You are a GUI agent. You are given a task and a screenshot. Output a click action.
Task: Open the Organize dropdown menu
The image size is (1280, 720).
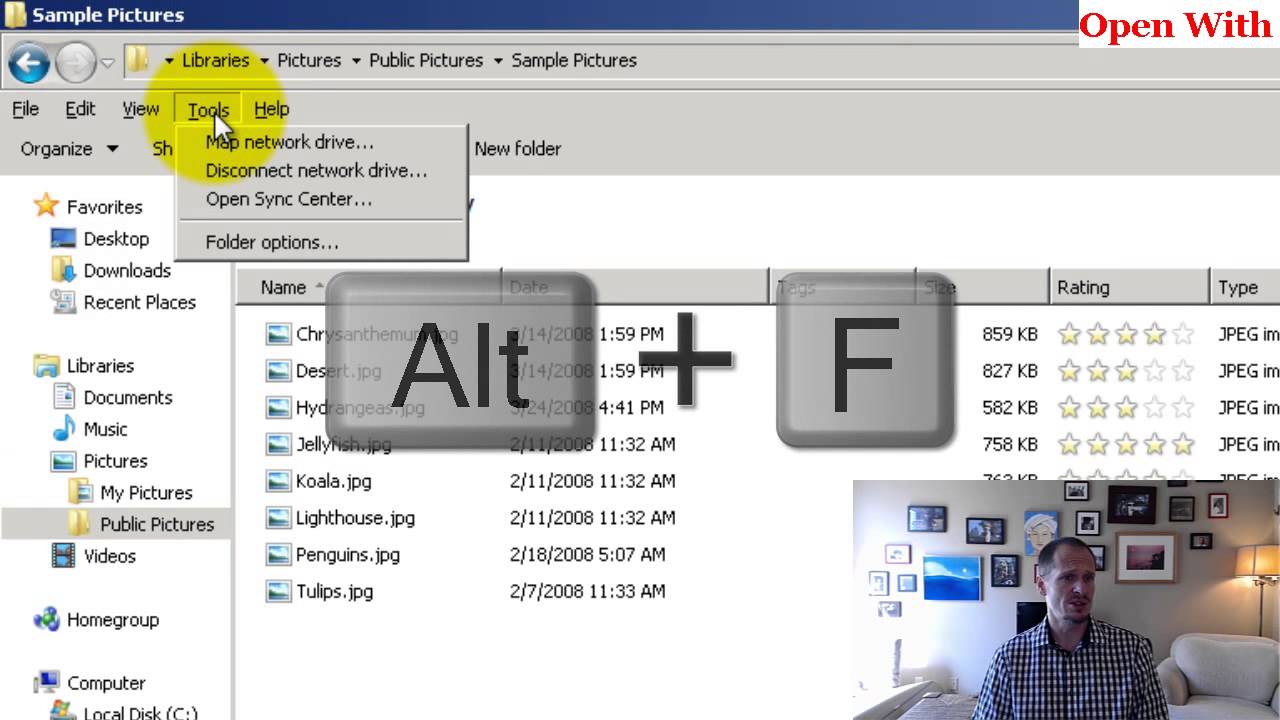click(x=69, y=149)
